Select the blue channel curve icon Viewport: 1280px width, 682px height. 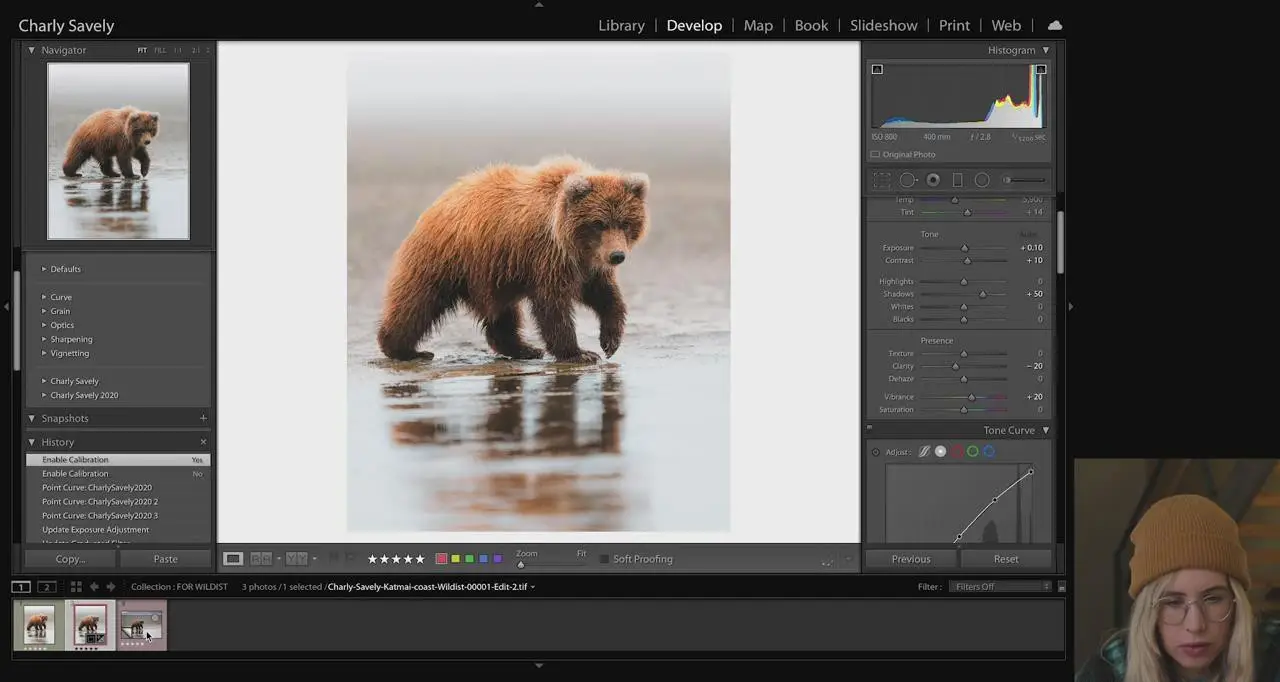tap(988, 452)
